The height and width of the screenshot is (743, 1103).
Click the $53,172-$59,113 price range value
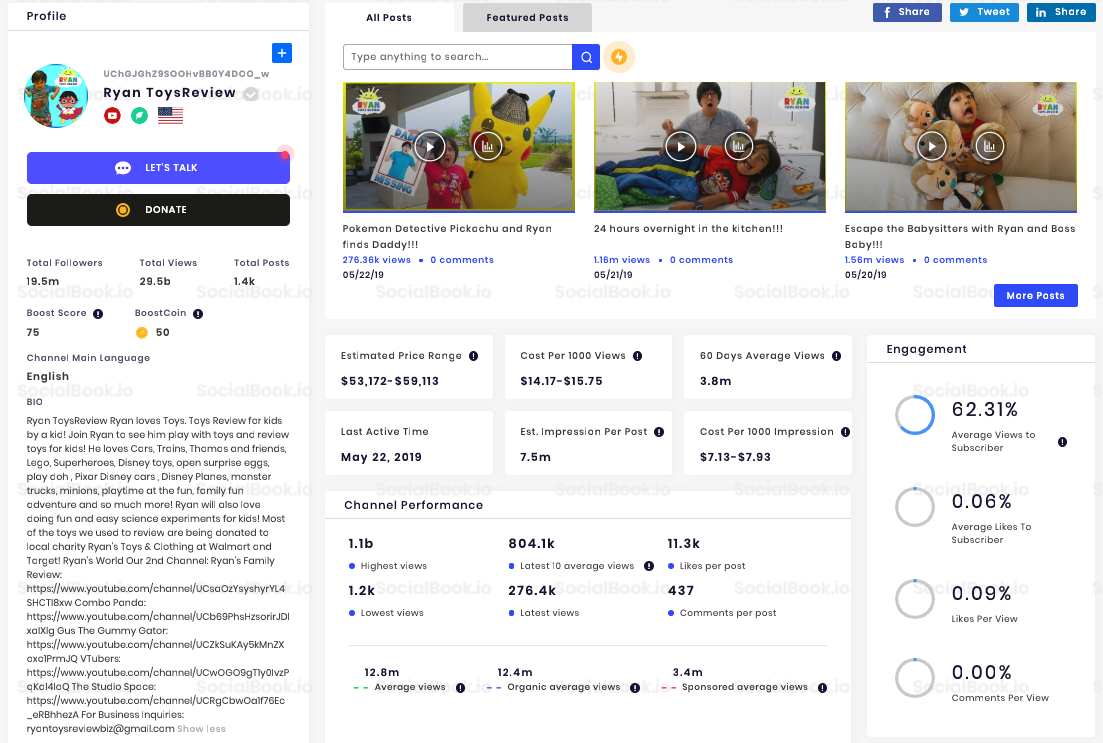[390, 381]
